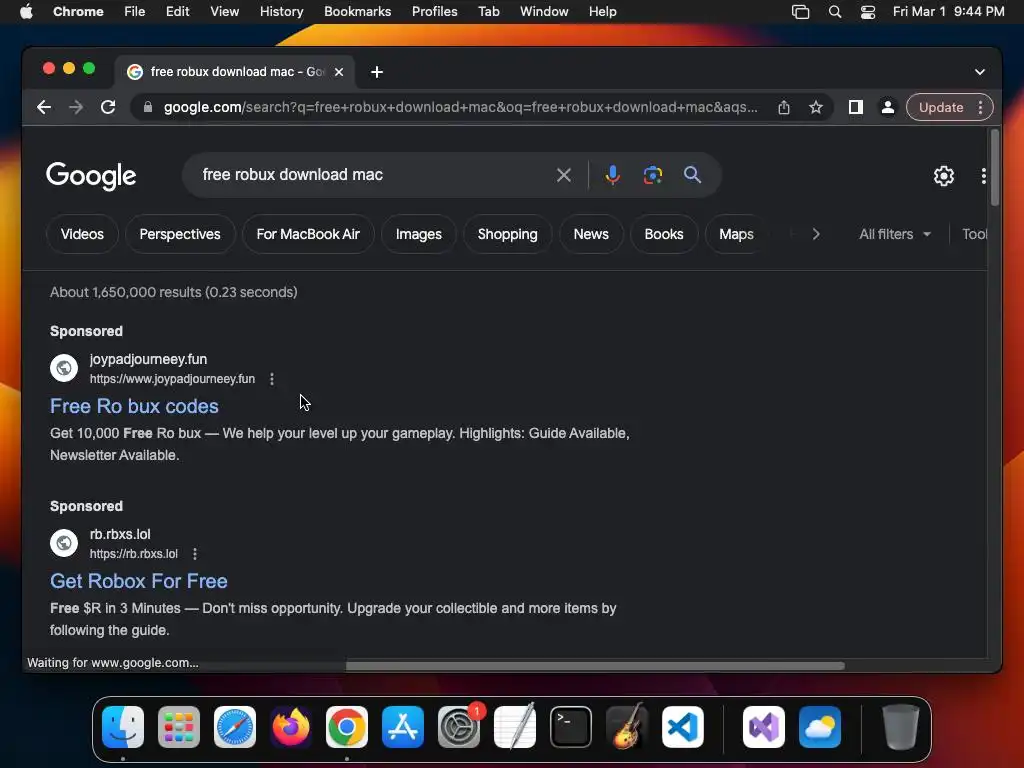The image size is (1024, 768).
Task: Open ad options for rb.rbxs.lol
Action: click(x=195, y=554)
